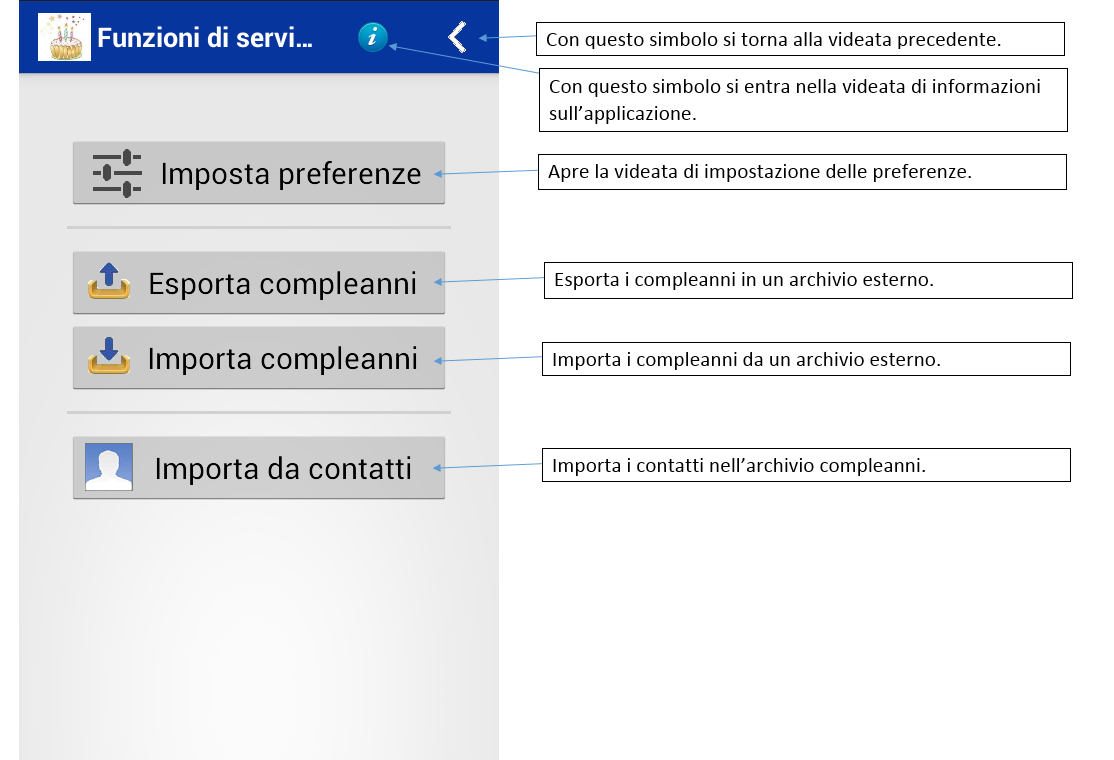The image size is (1114, 760).
Task: Select the callout about opening preferences
Action: coord(803,171)
